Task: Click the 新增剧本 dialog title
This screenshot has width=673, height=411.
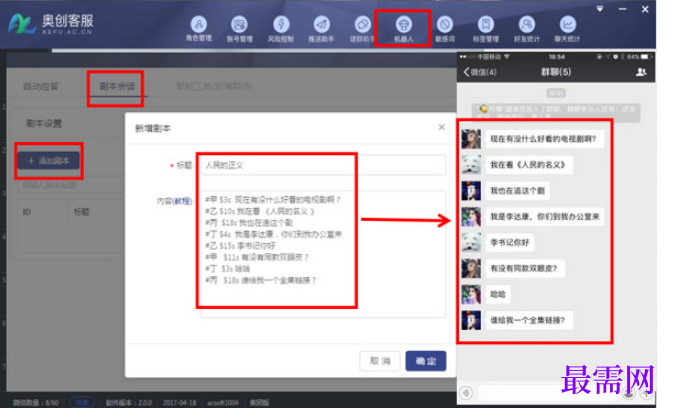Action: pos(153,128)
